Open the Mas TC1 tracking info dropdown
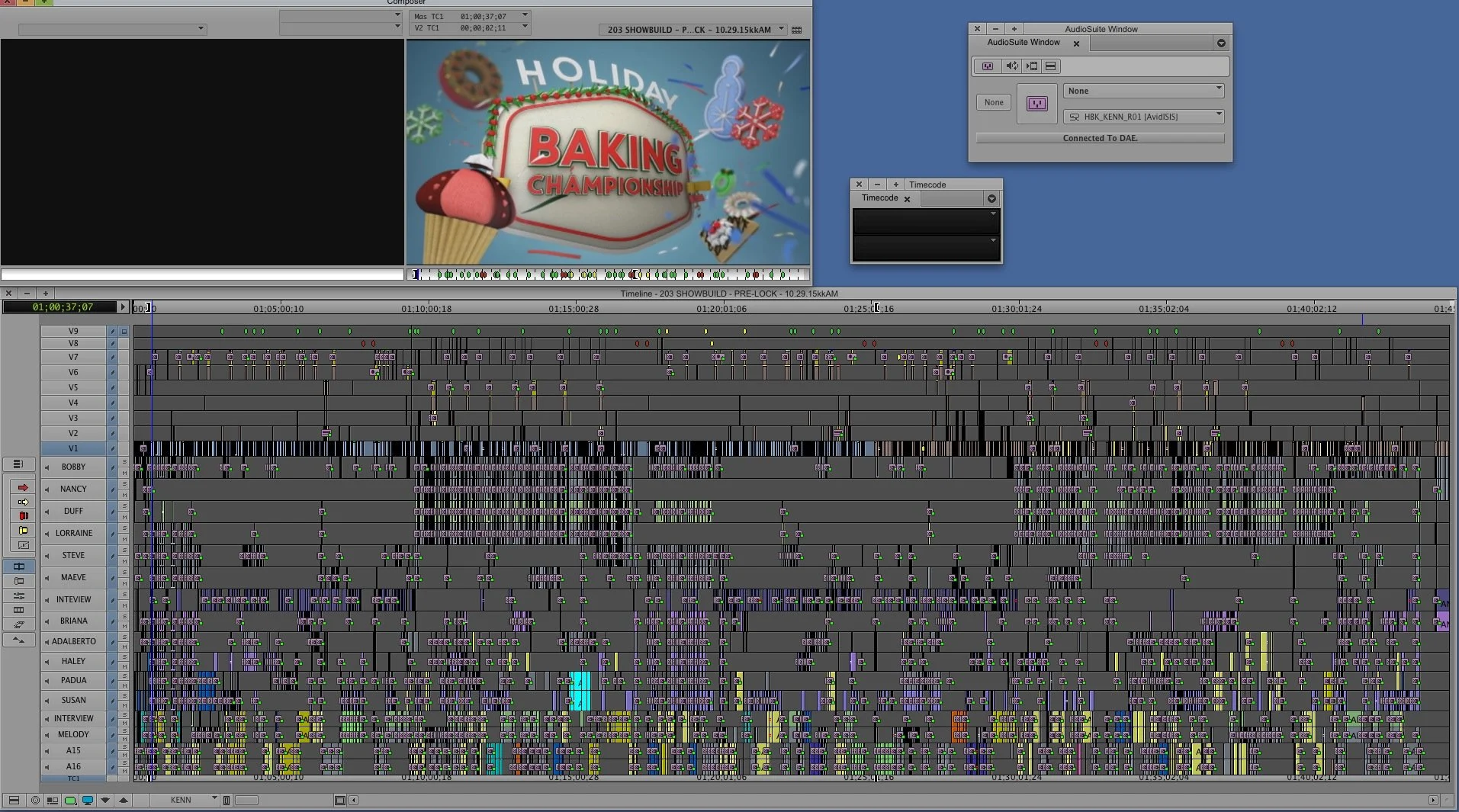1459x812 pixels. click(x=525, y=16)
